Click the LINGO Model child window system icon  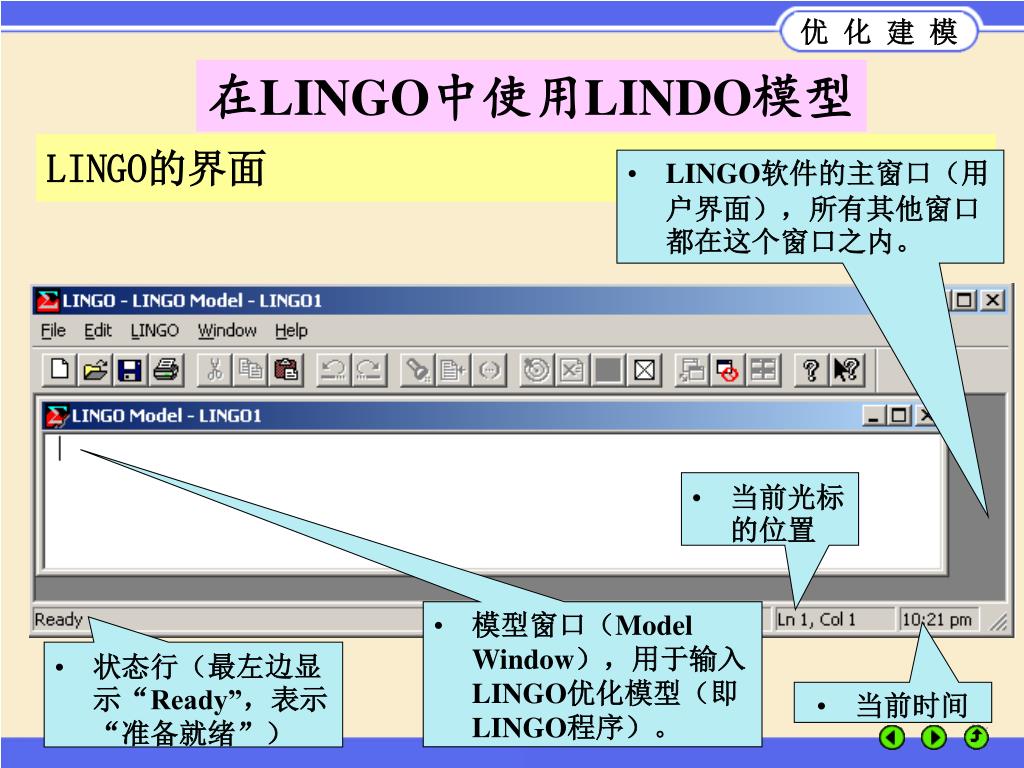56,416
